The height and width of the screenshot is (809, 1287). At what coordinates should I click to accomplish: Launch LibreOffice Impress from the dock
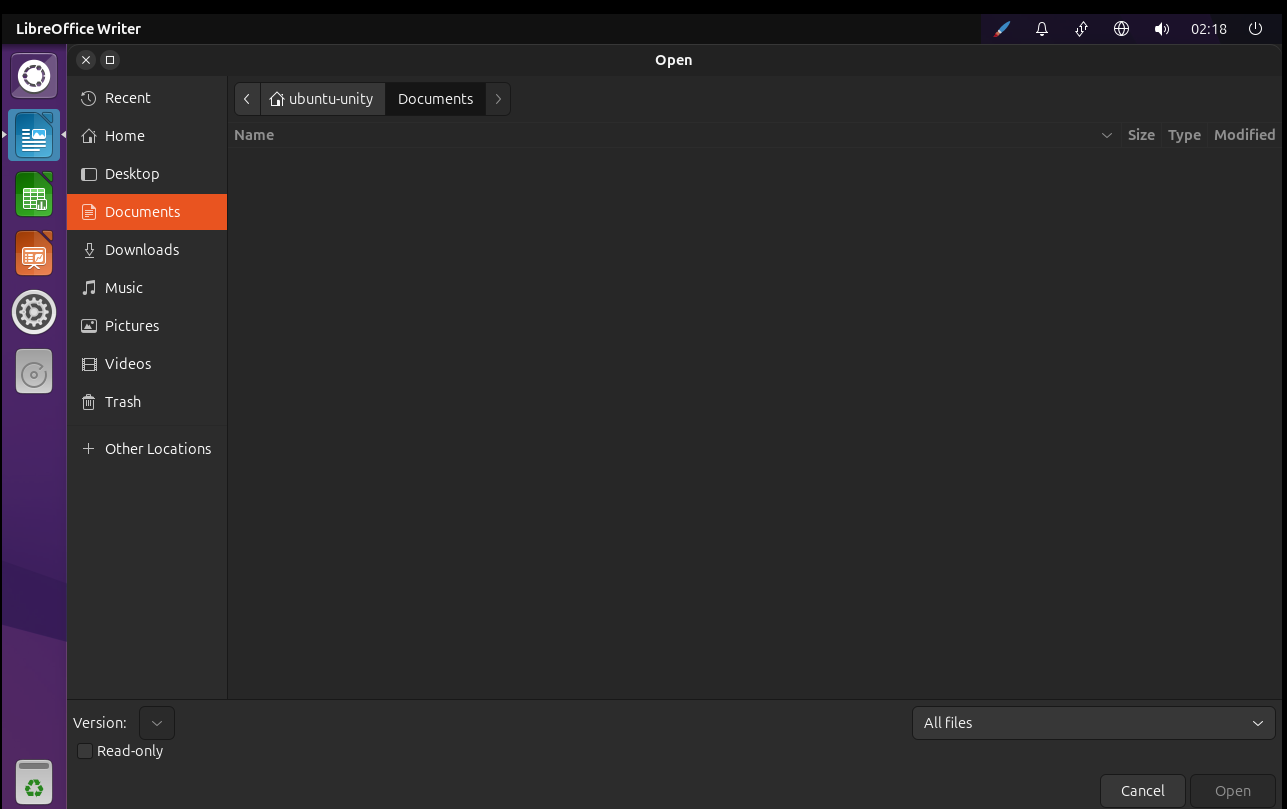[x=34, y=254]
